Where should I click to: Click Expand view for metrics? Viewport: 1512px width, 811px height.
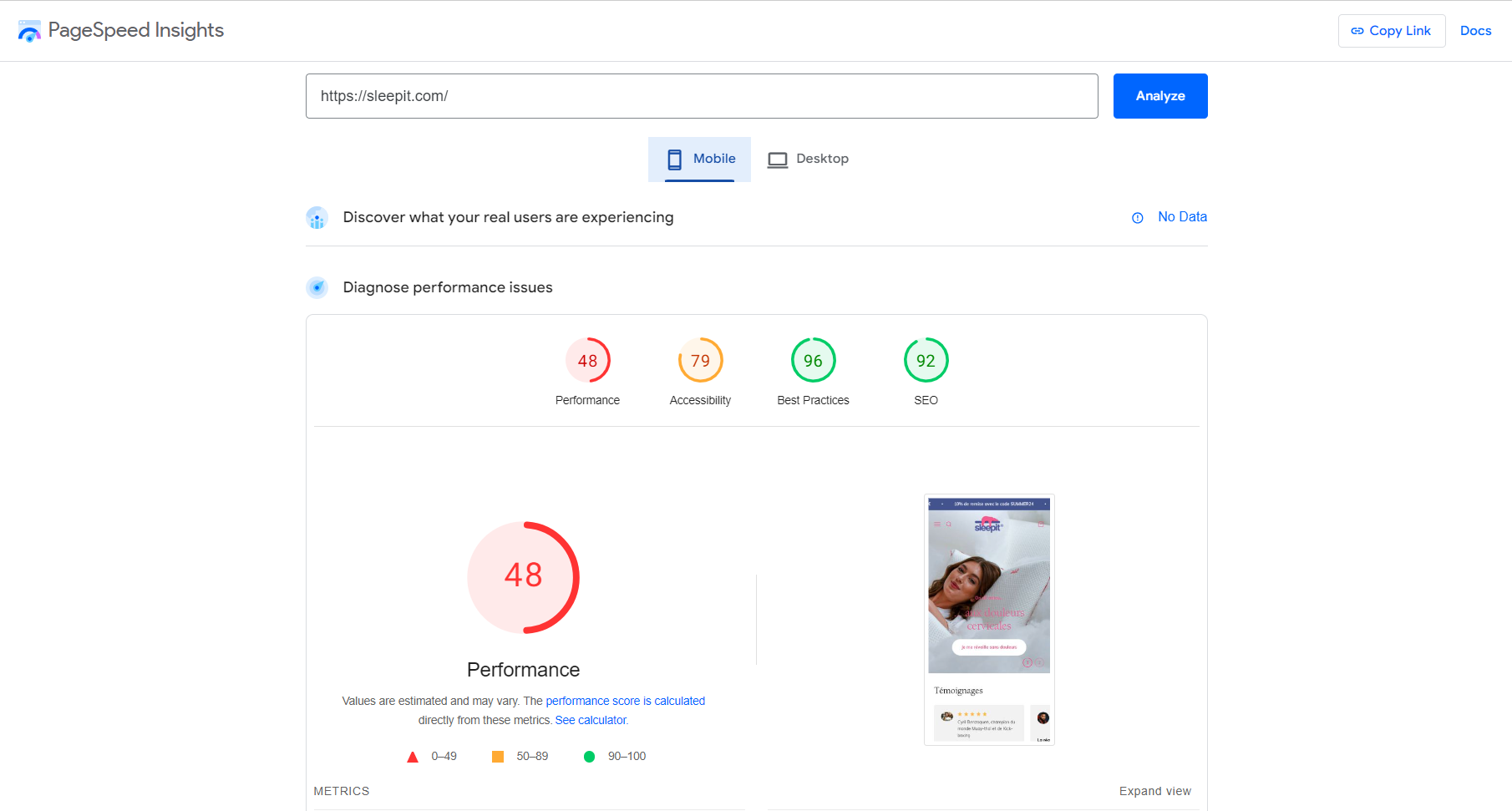tap(1155, 791)
